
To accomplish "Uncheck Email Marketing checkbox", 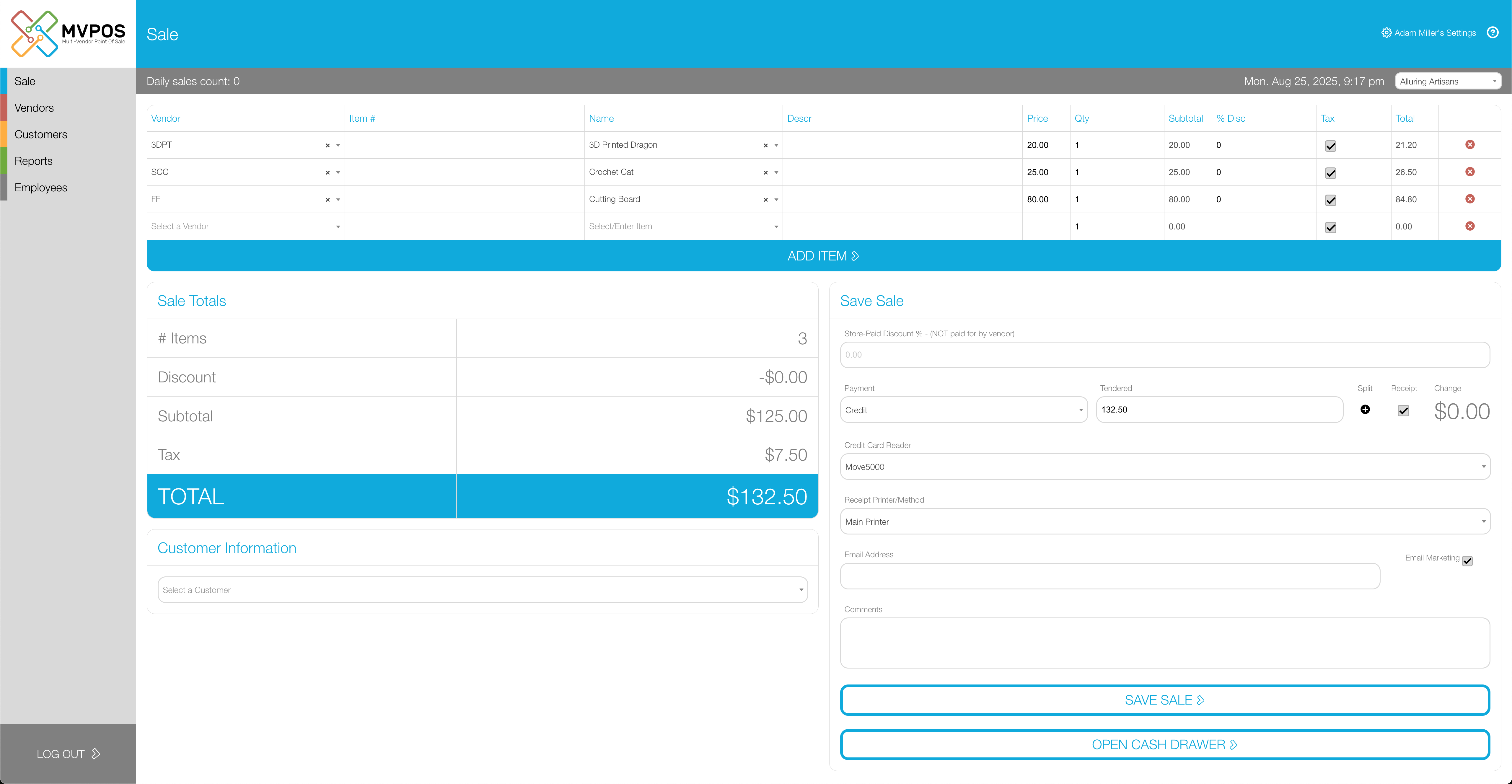I will (x=1467, y=561).
